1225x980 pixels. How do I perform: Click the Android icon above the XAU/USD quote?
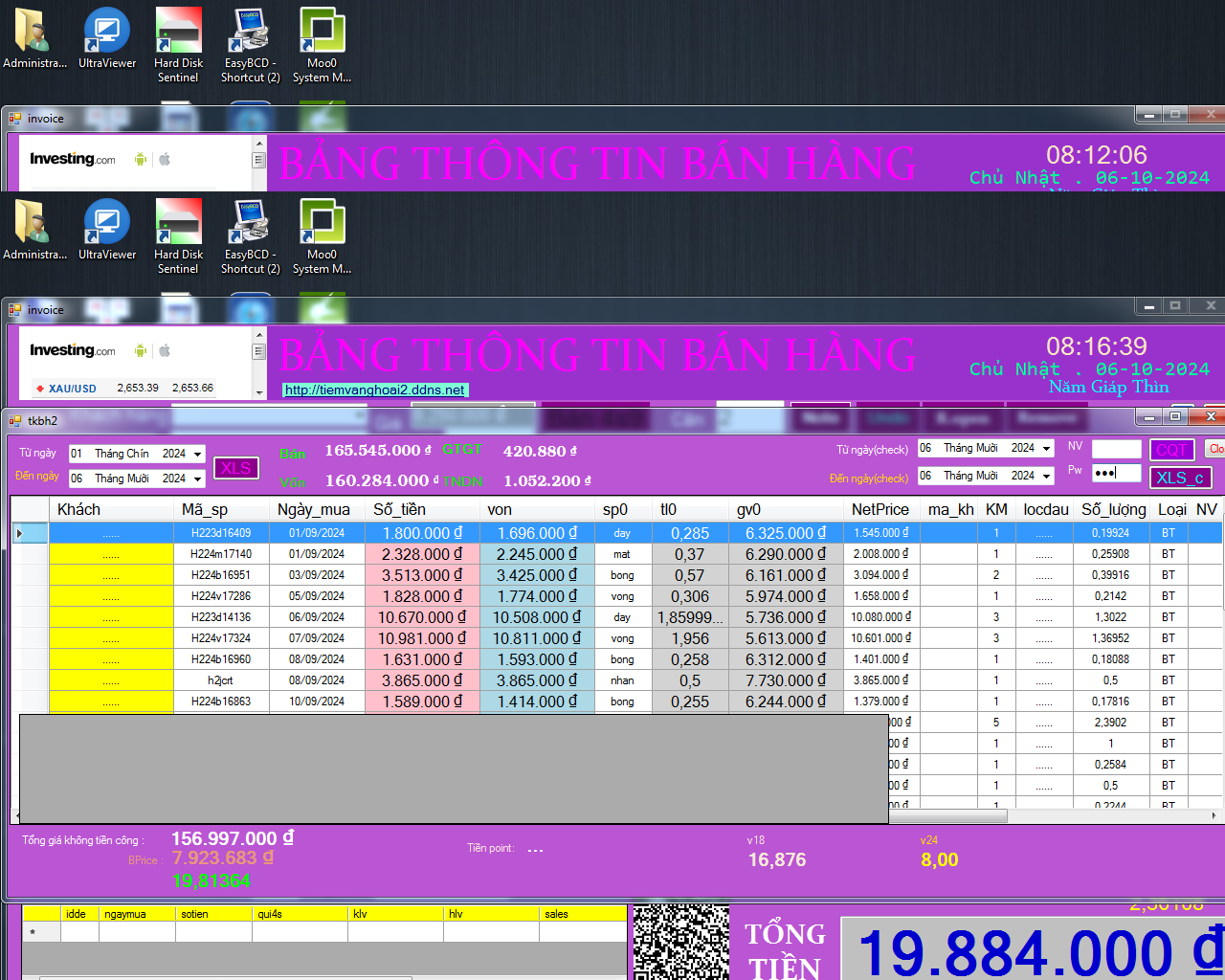point(141,350)
